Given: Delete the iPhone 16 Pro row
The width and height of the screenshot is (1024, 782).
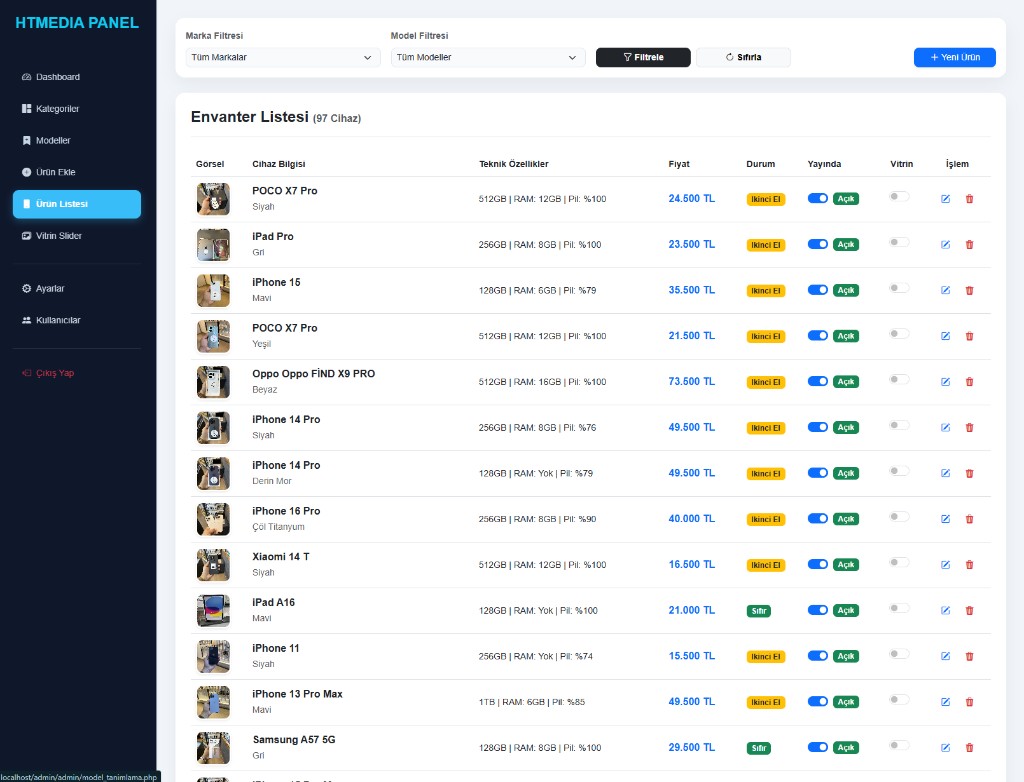Looking at the screenshot, I should pos(969,519).
